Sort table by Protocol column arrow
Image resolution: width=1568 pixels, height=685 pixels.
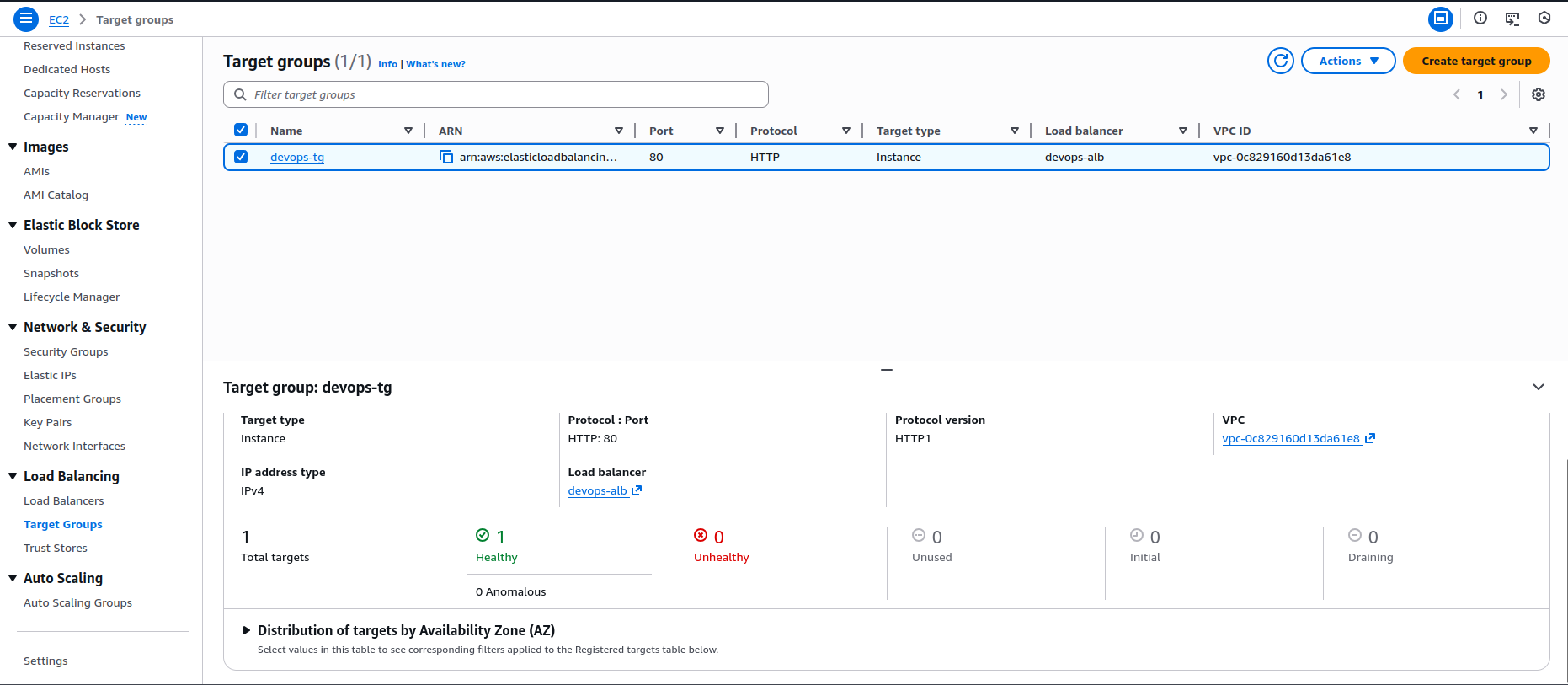(x=846, y=131)
